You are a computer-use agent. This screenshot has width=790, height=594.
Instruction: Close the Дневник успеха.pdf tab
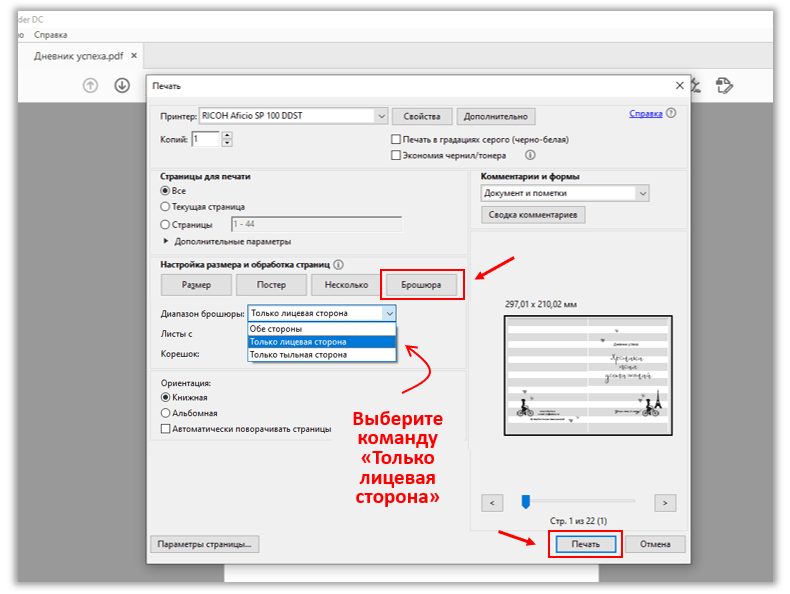[x=134, y=55]
